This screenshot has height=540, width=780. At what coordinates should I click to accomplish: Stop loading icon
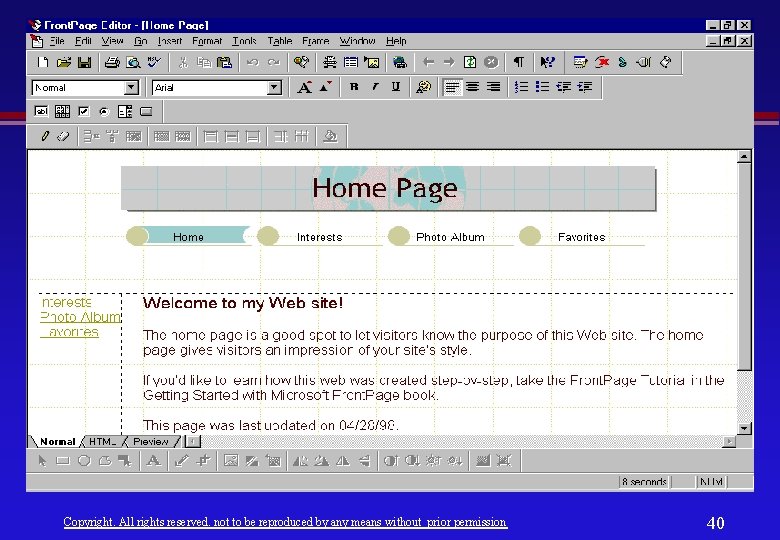(x=490, y=62)
